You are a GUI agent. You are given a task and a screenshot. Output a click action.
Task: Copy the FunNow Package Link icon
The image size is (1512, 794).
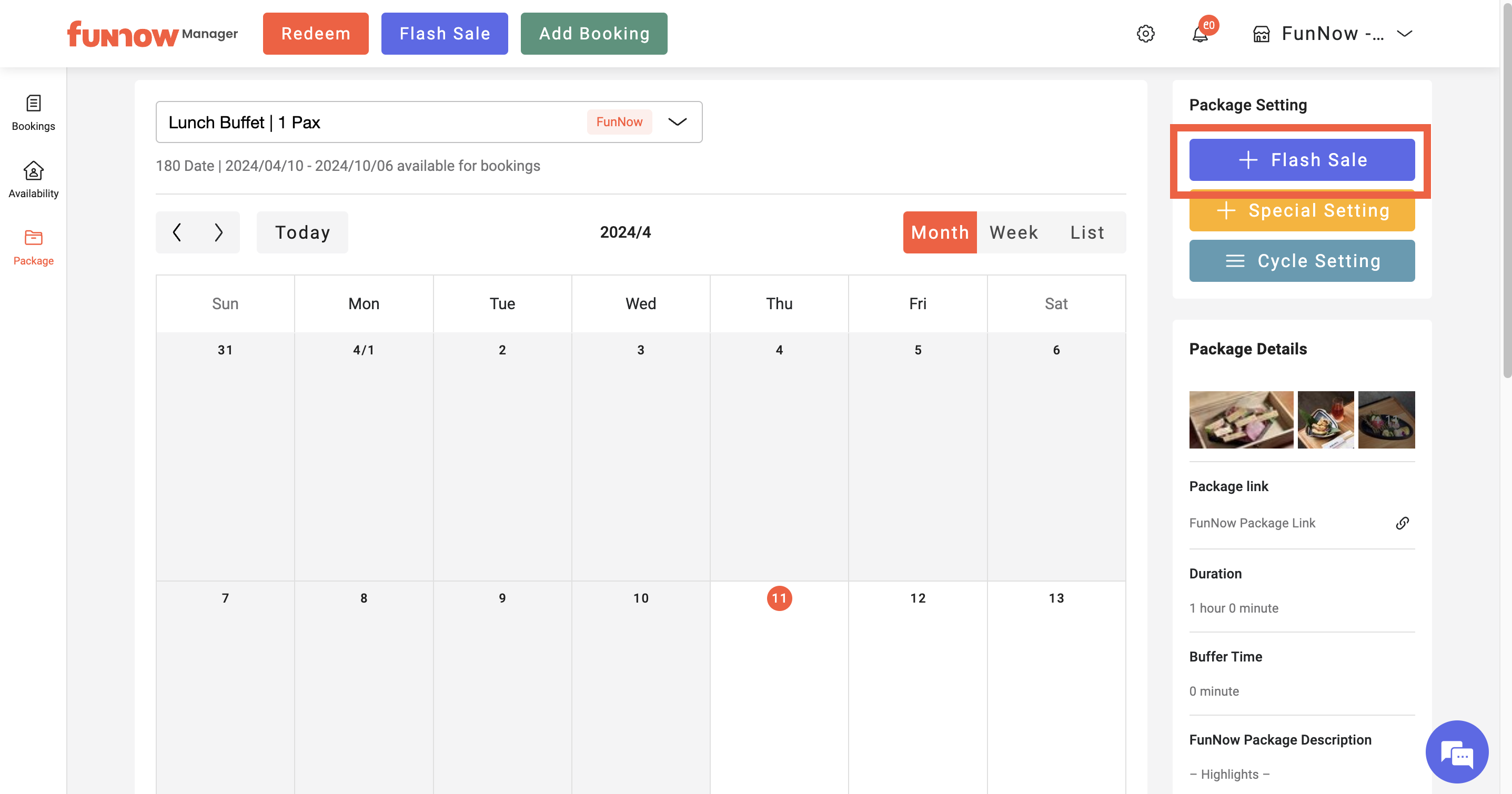click(x=1402, y=523)
